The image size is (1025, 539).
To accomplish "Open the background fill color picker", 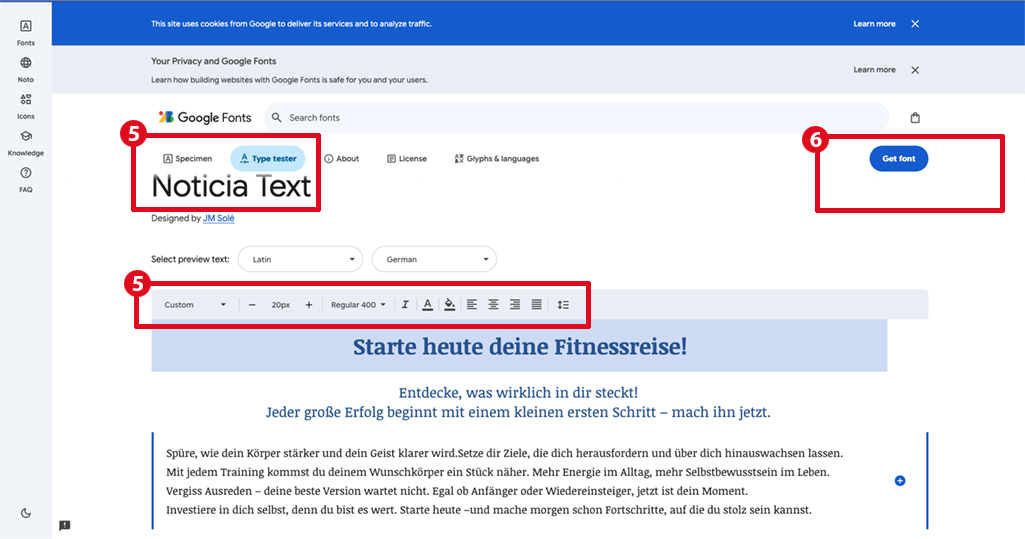I will [449, 305].
